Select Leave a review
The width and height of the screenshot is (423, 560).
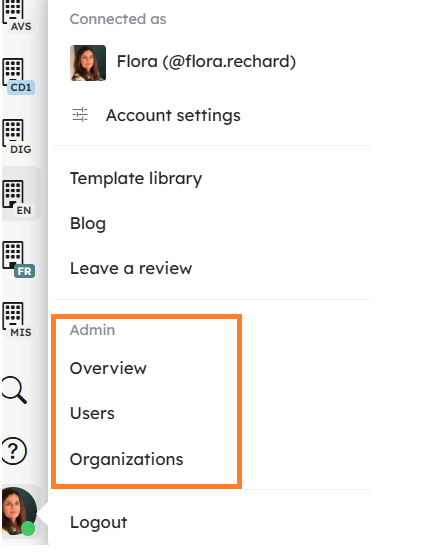pyautogui.click(x=131, y=268)
